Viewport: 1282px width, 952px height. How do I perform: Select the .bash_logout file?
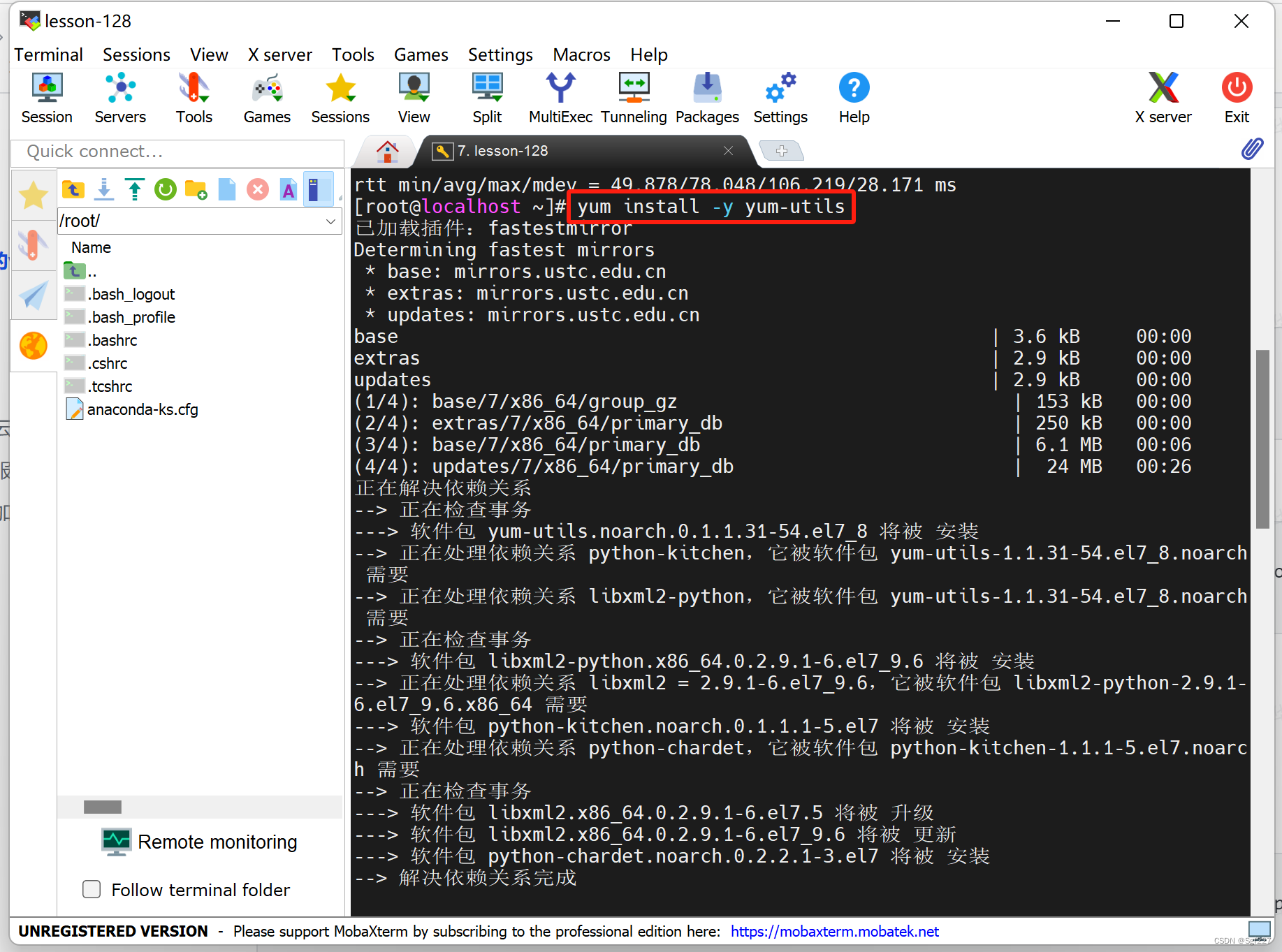(x=119, y=294)
